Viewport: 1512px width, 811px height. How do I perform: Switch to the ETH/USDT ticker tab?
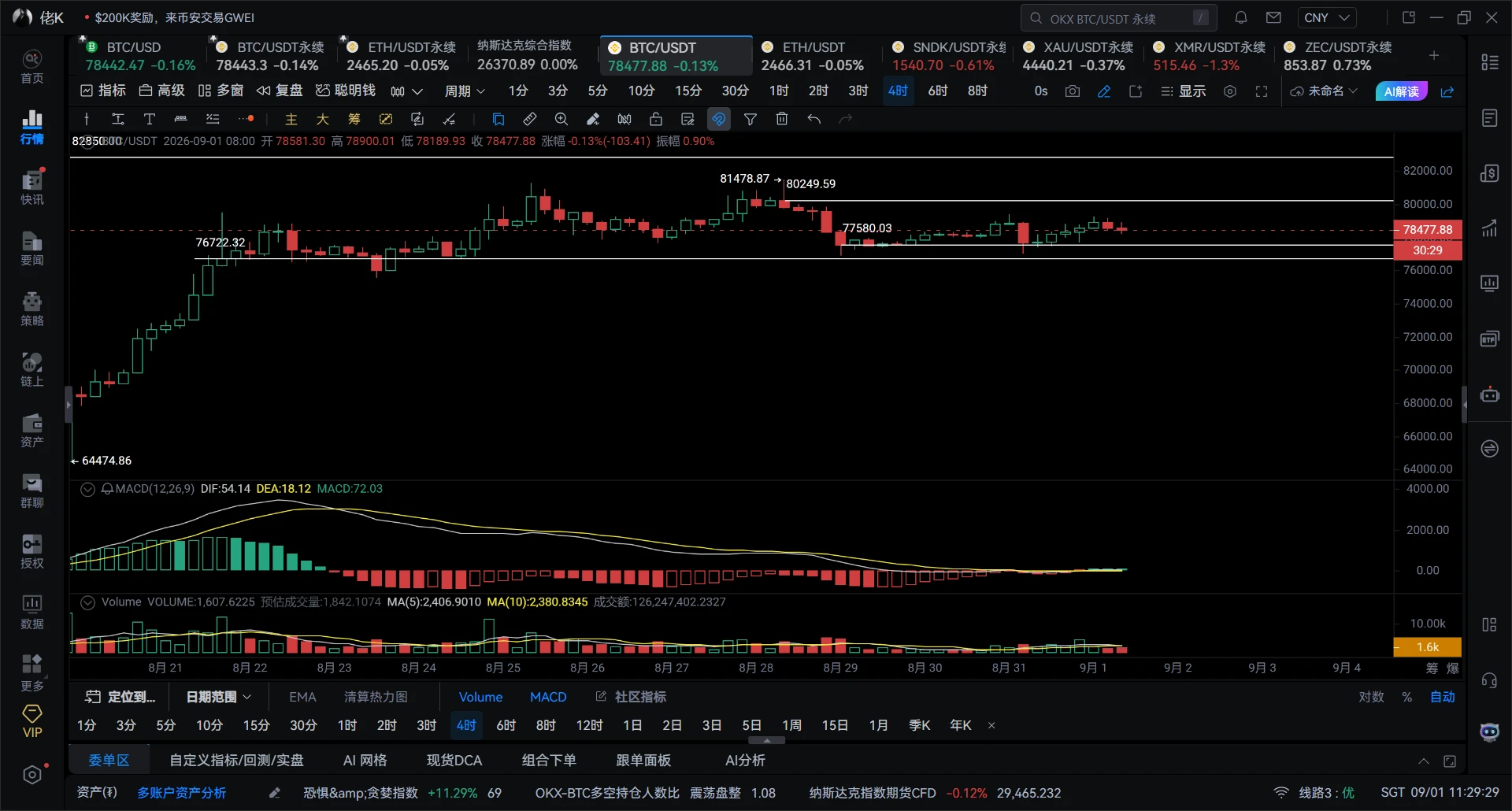(x=813, y=56)
